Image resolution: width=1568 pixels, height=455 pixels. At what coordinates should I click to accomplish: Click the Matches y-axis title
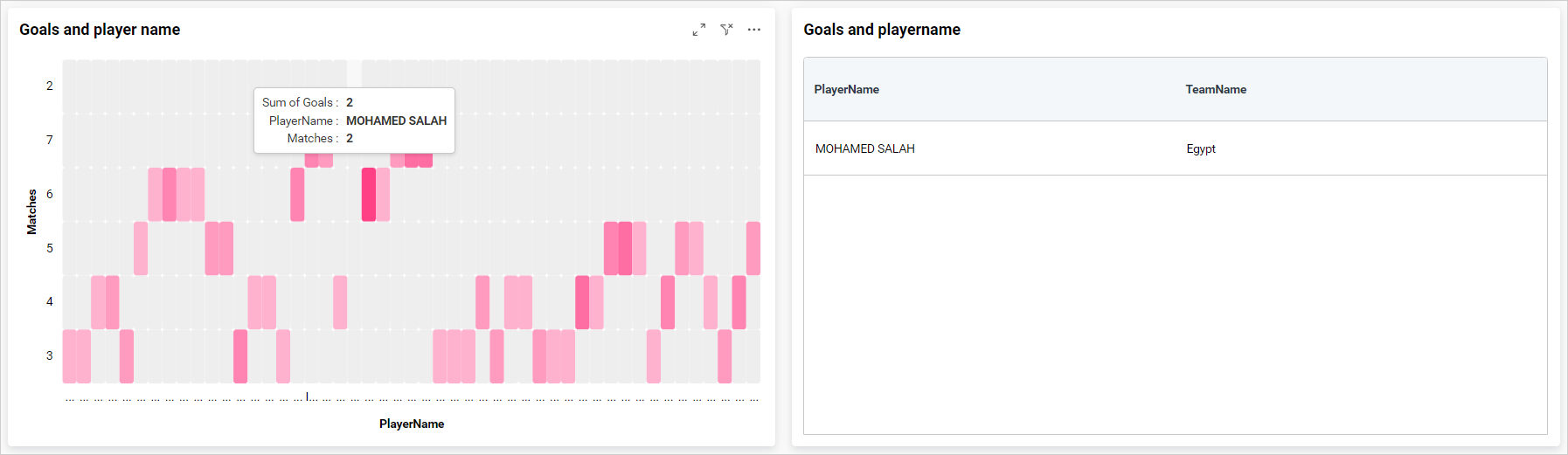(x=32, y=211)
